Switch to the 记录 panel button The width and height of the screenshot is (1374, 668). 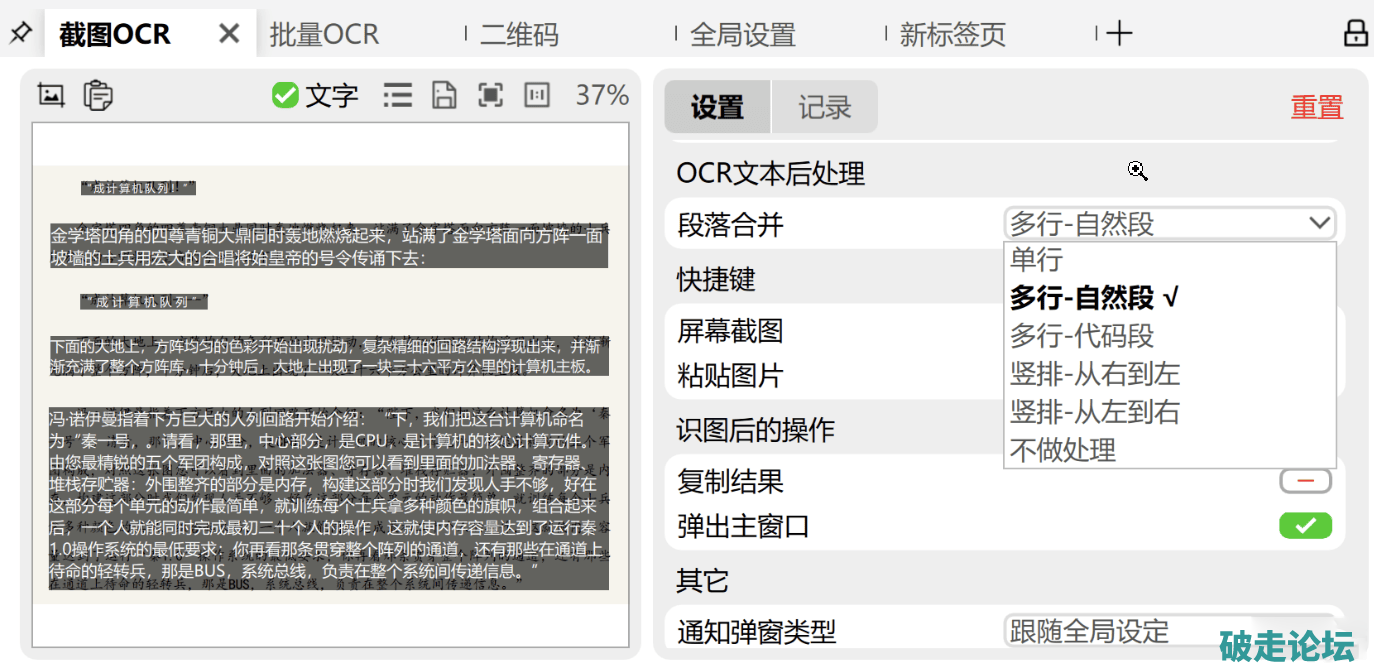[824, 107]
